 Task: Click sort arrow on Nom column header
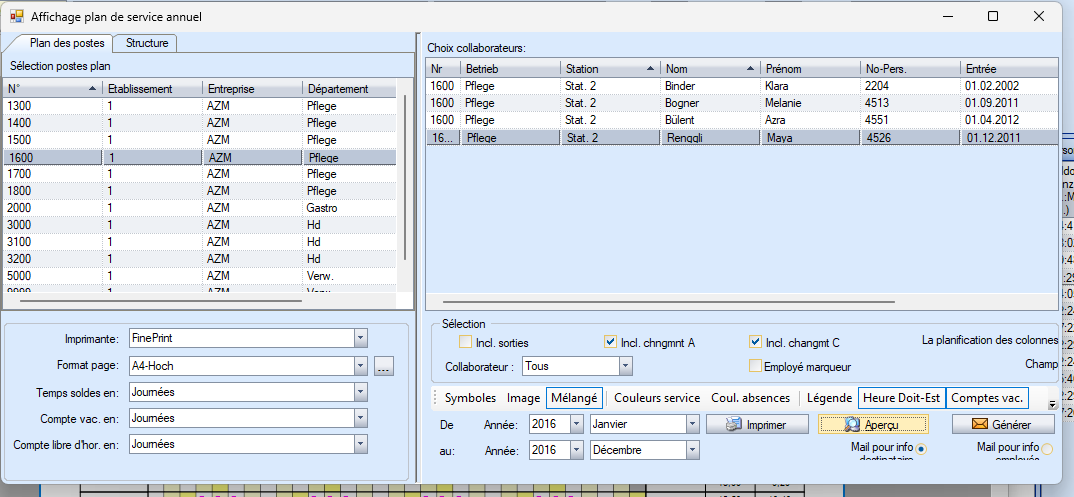tap(750, 69)
